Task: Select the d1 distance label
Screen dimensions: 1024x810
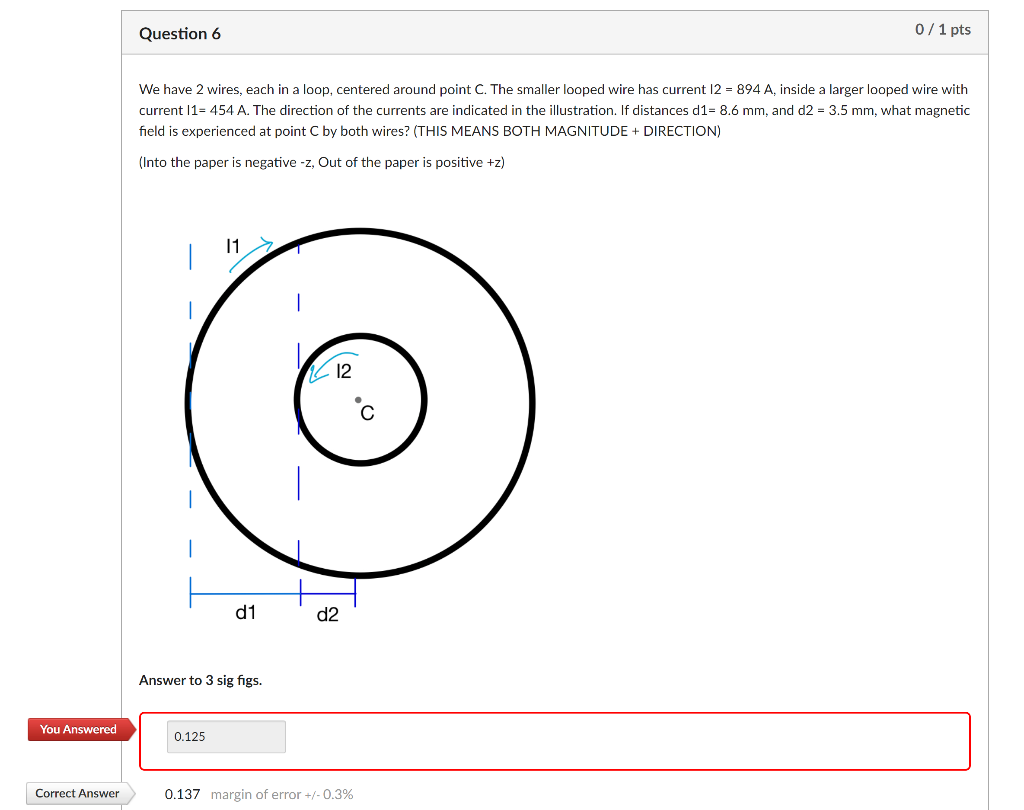Action: click(x=246, y=613)
